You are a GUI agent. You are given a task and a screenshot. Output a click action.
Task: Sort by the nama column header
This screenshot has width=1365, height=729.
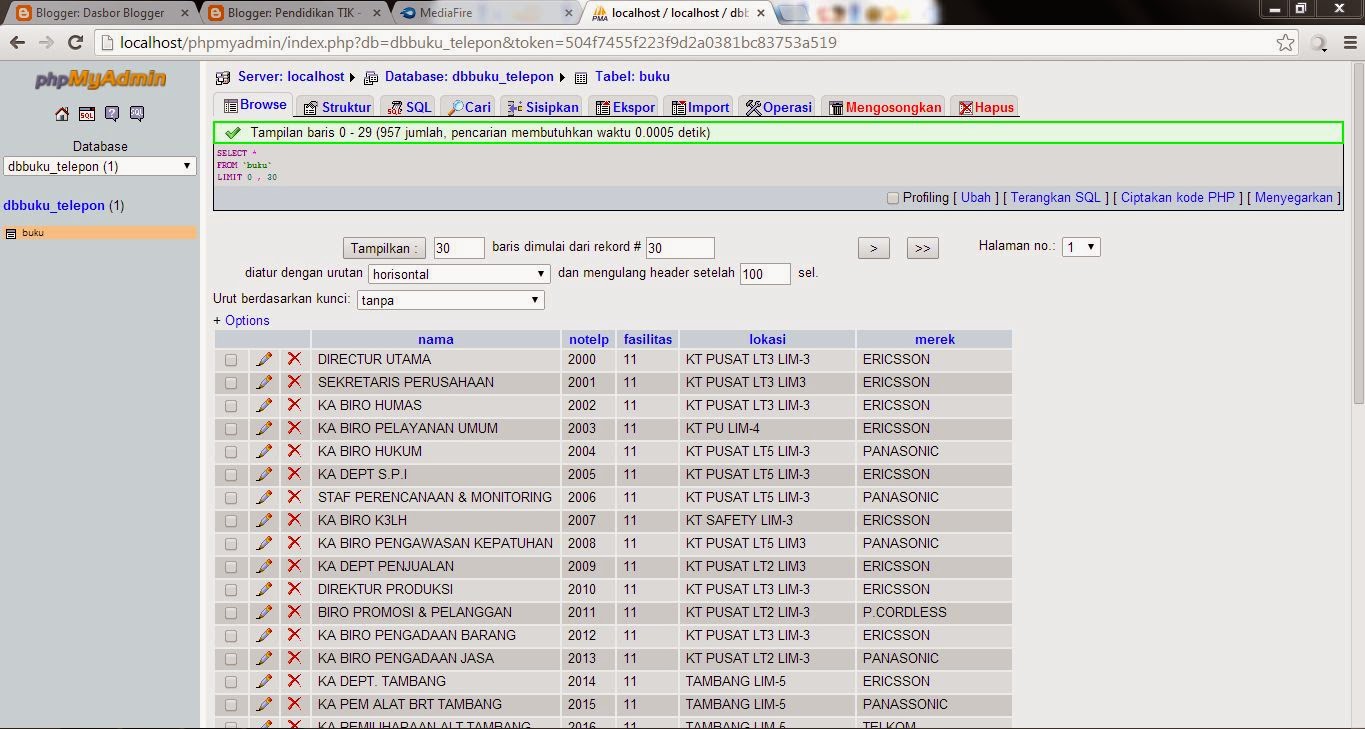[436, 339]
